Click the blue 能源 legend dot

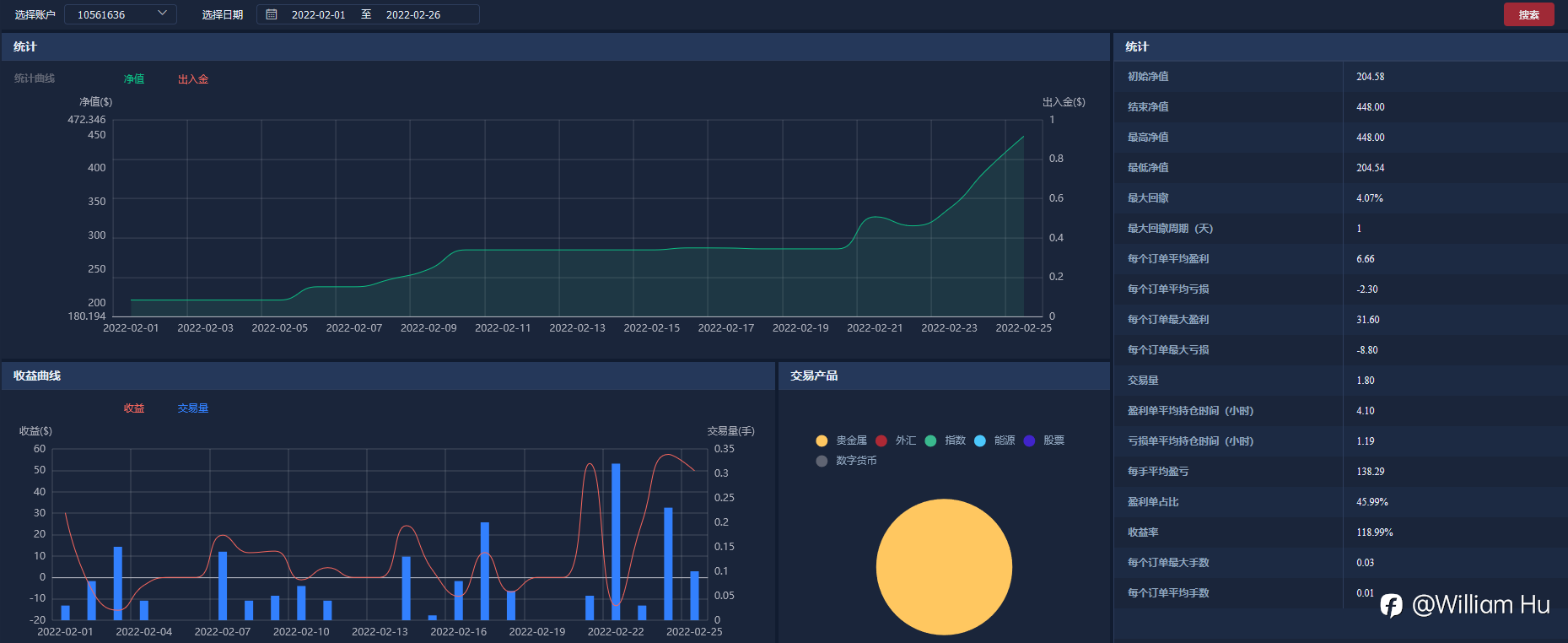[979, 440]
